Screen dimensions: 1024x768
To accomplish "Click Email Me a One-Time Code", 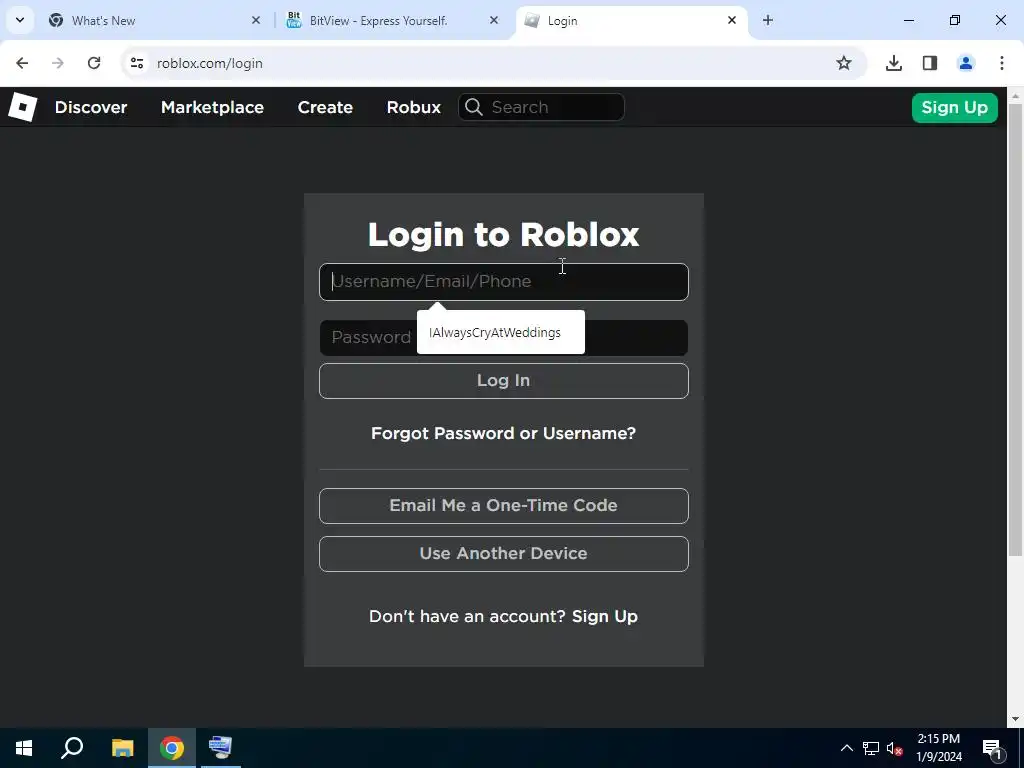I will pyautogui.click(x=504, y=505).
